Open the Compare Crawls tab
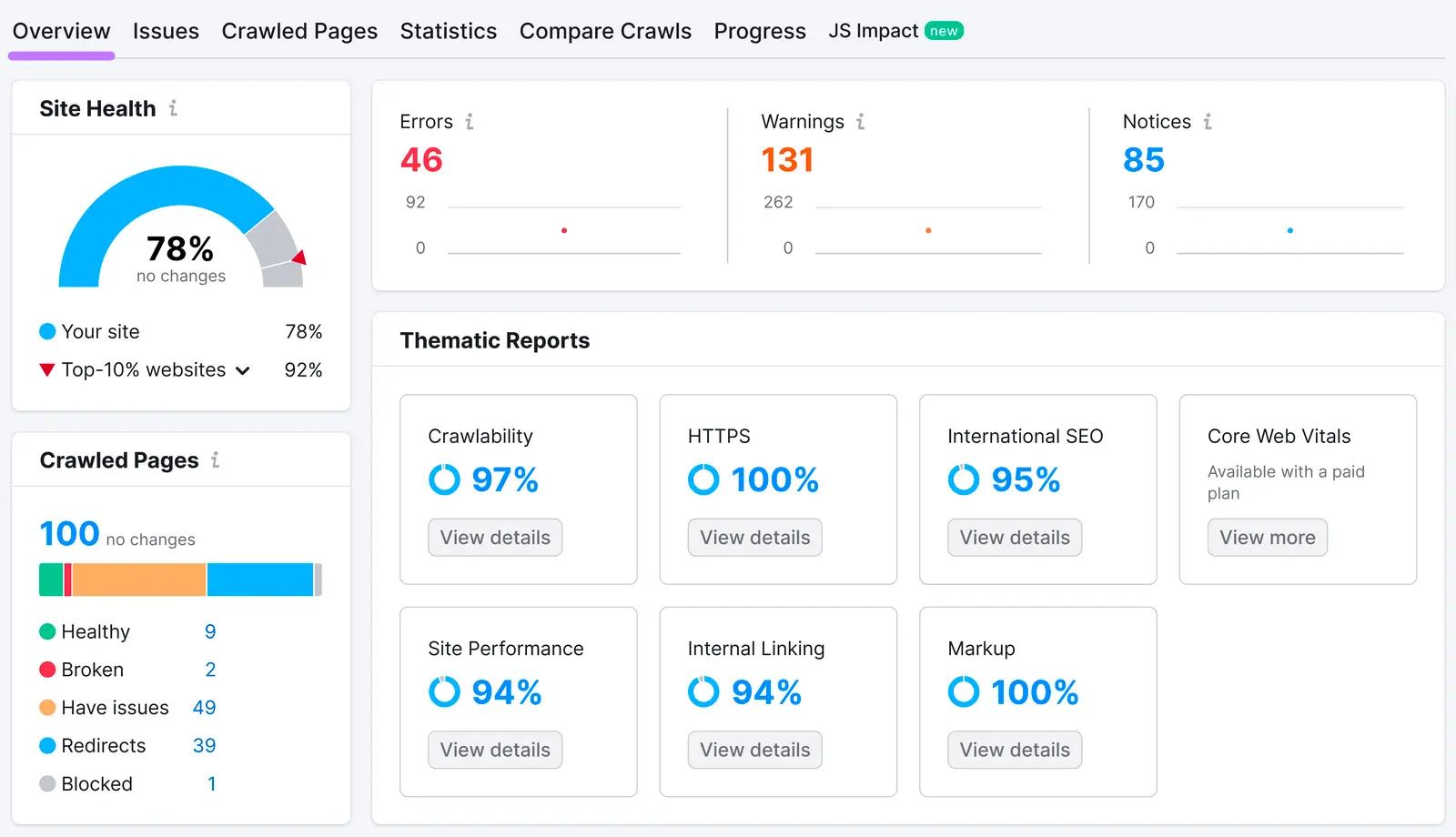 (605, 30)
